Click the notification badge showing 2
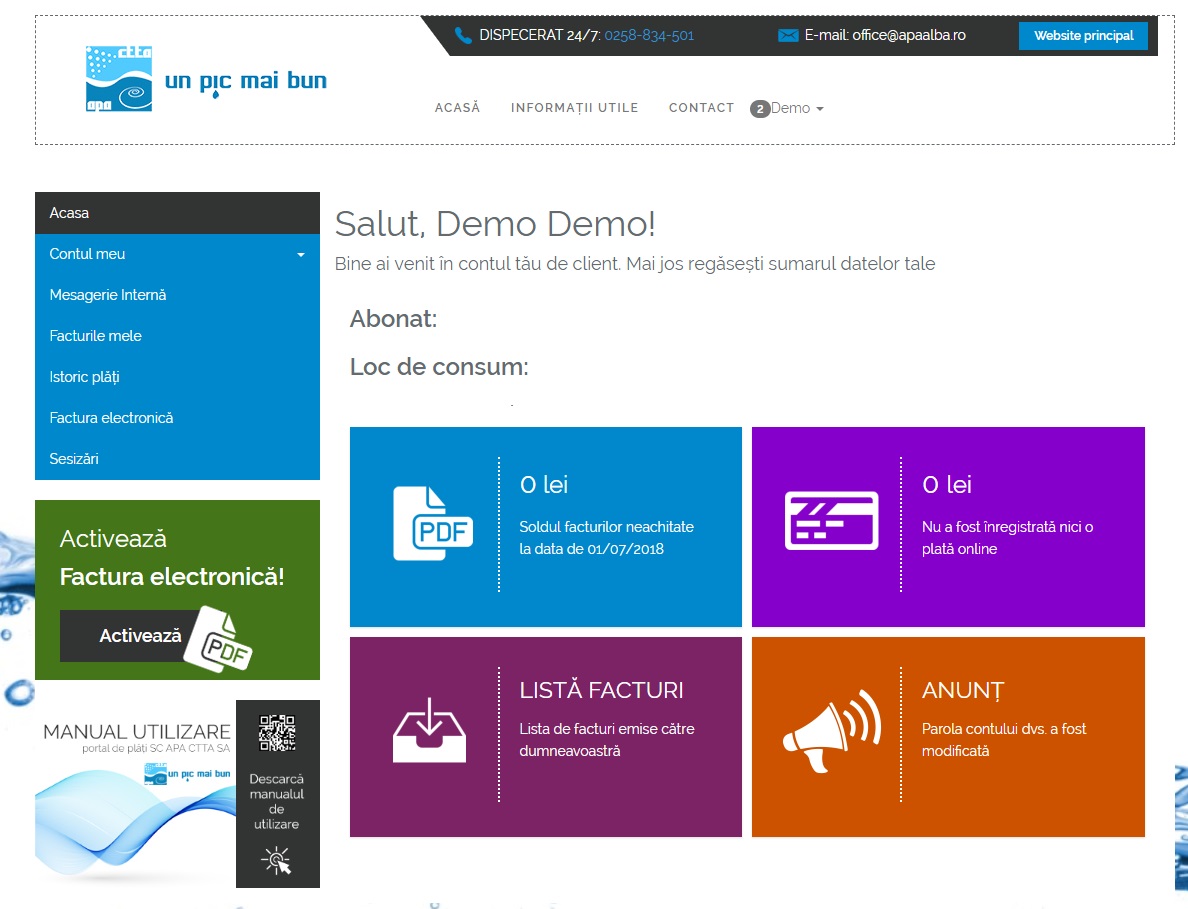 point(760,109)
